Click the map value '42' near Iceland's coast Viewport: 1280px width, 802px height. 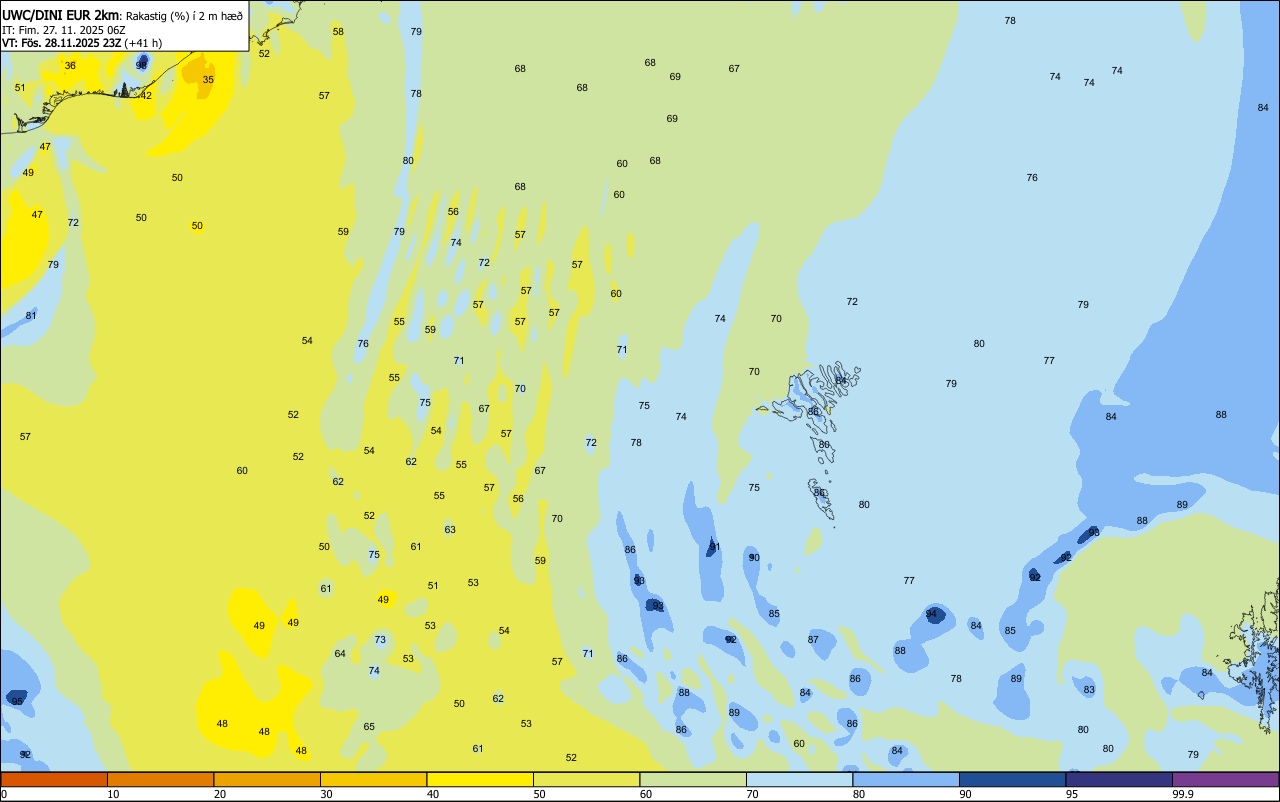point(146,96)
